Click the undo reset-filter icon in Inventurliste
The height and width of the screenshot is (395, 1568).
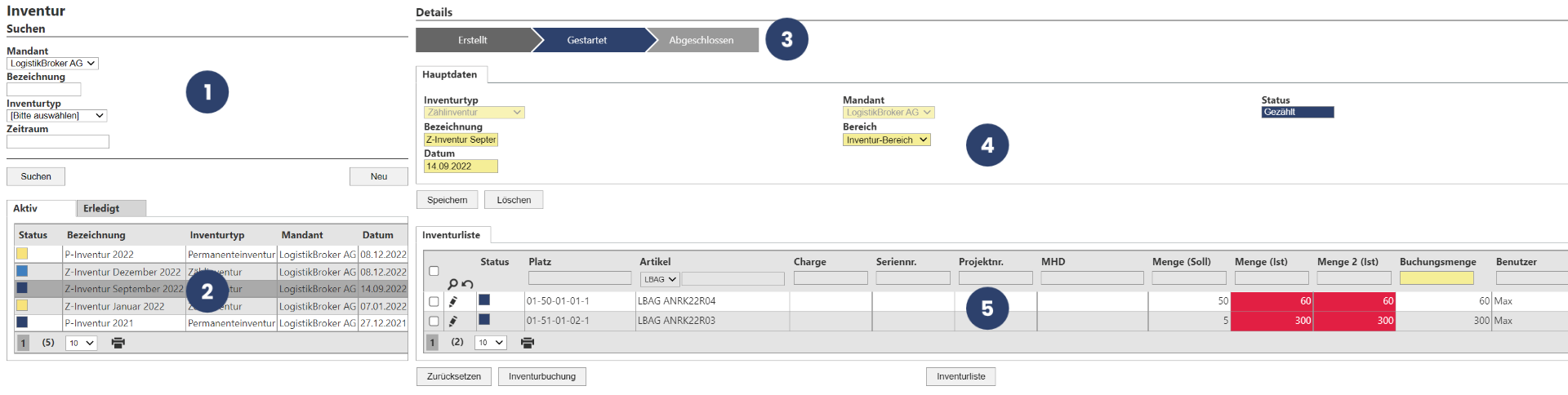coord(467,283)
